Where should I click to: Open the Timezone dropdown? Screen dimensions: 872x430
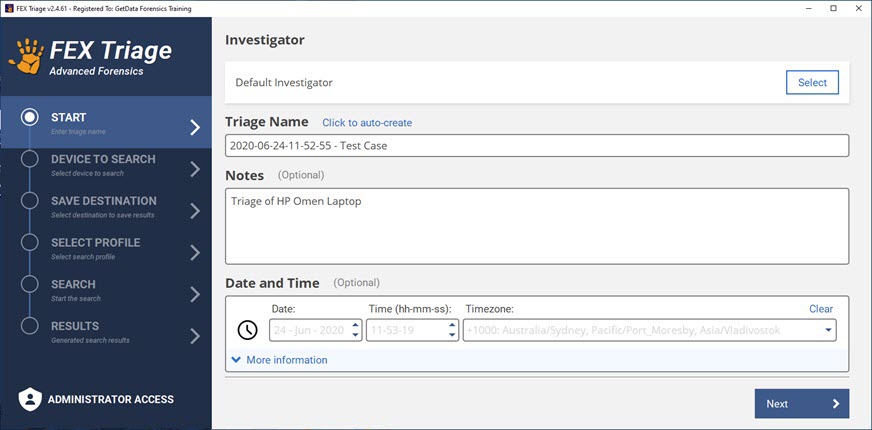click(x=828, y=330)
